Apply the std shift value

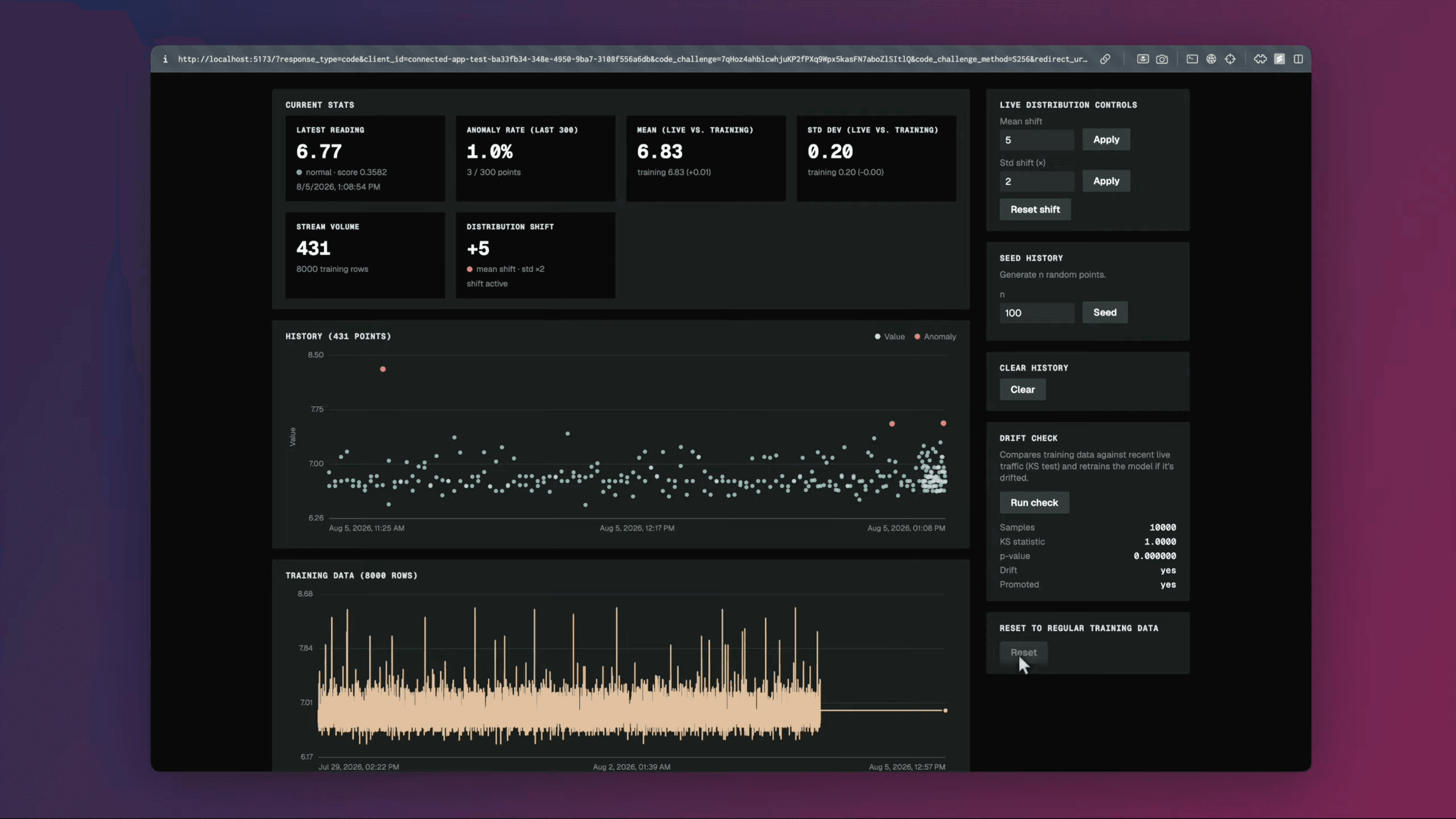[x=1106, y=181]
